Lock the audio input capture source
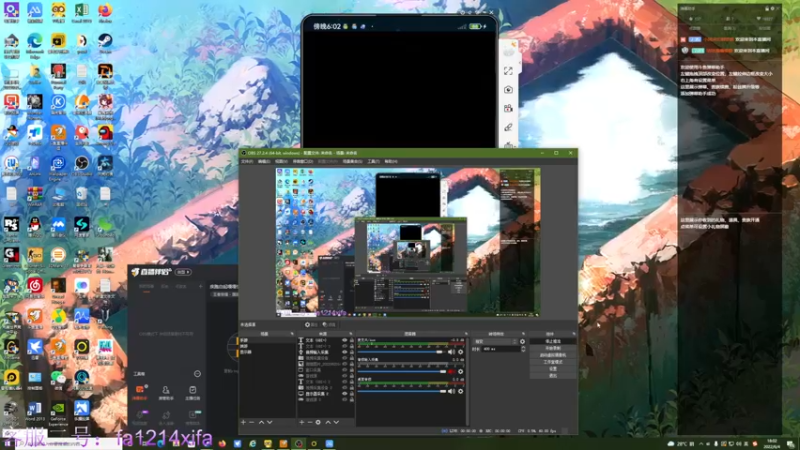 point(352,352)
